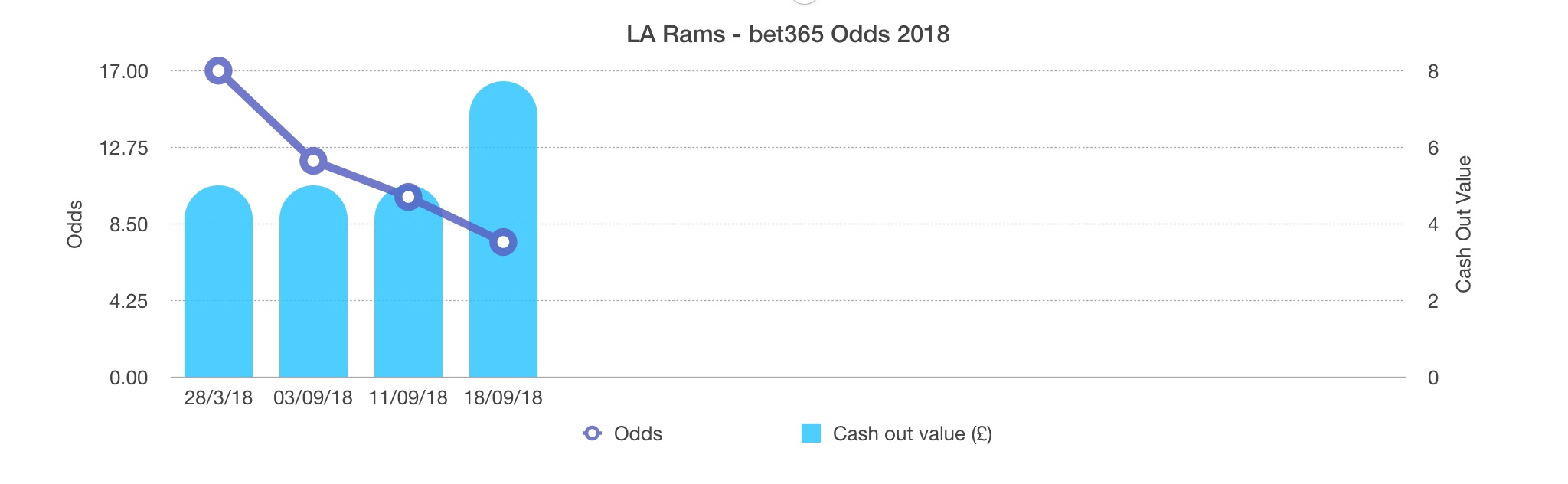The width and height of the screenshot is (1568, 484).
Task: Select the odds data point for 03/09/18
Action: (313, 161)
